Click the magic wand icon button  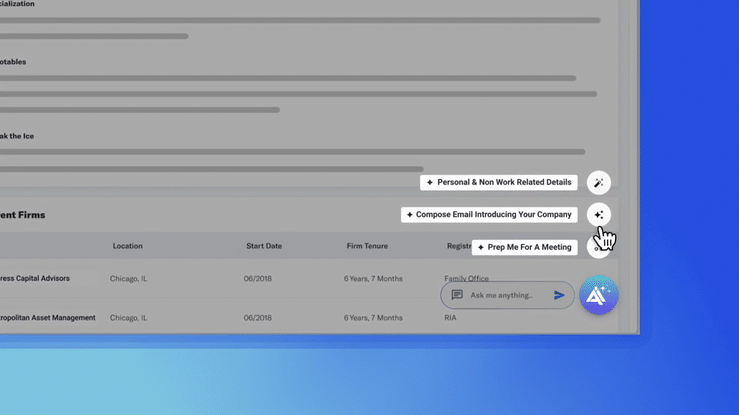coord(598,183)
